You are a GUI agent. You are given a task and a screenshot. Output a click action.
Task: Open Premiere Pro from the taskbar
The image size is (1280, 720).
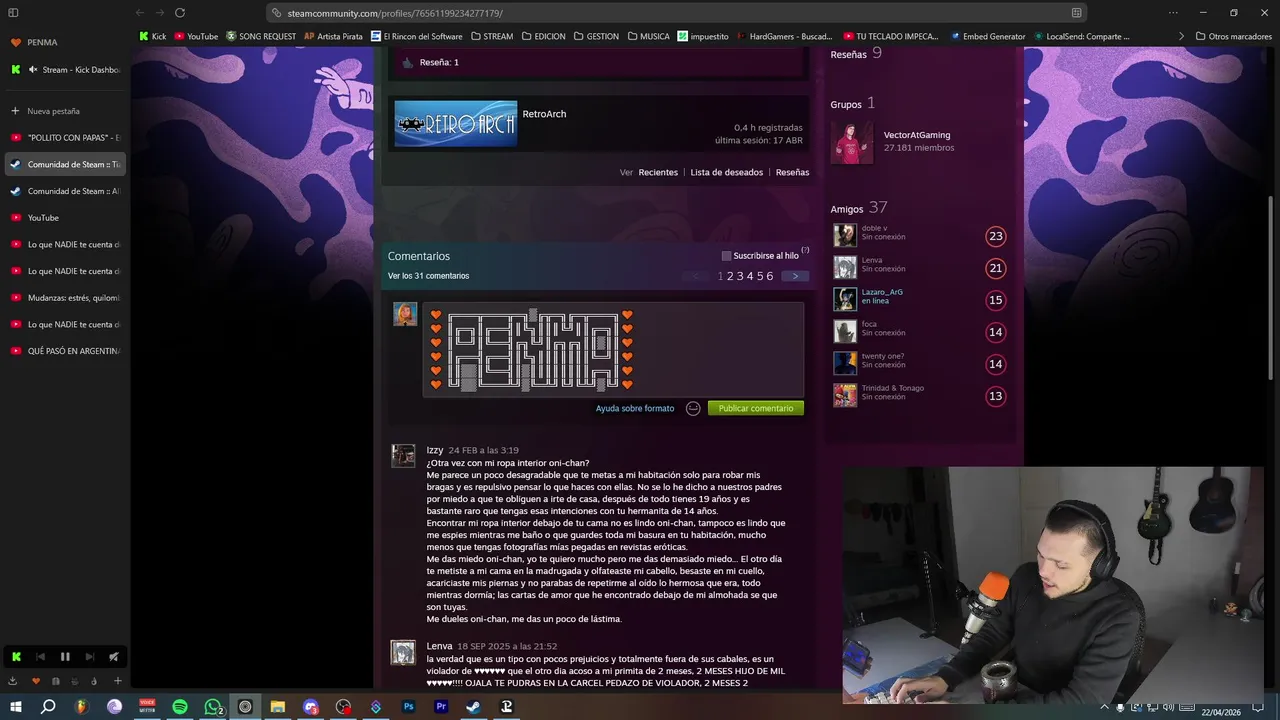(x=441, y=707)
